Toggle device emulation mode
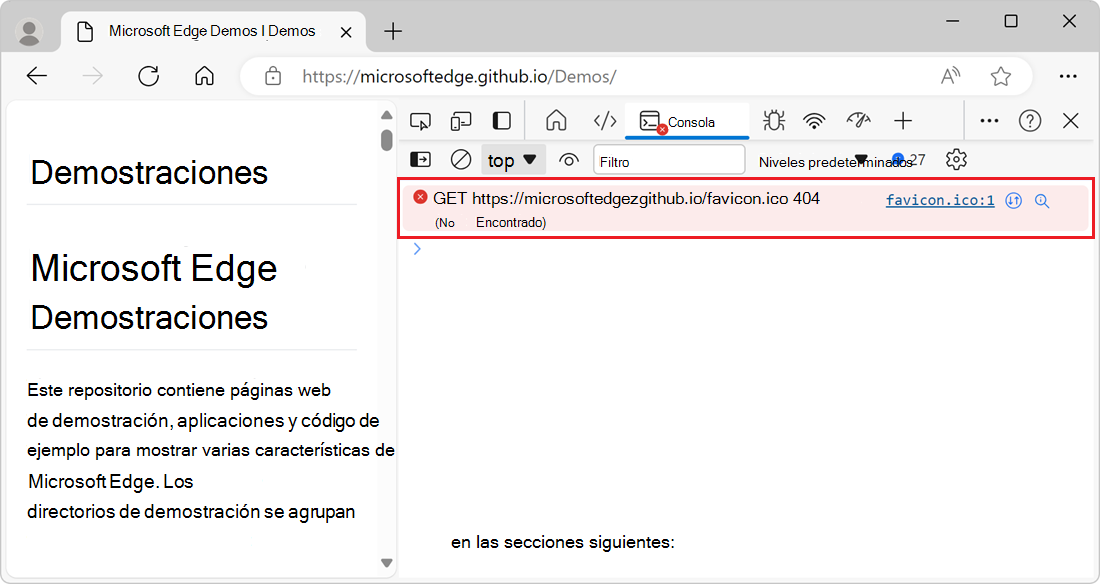This screenshot has height=584, width=1100. (x=460, y=120)
